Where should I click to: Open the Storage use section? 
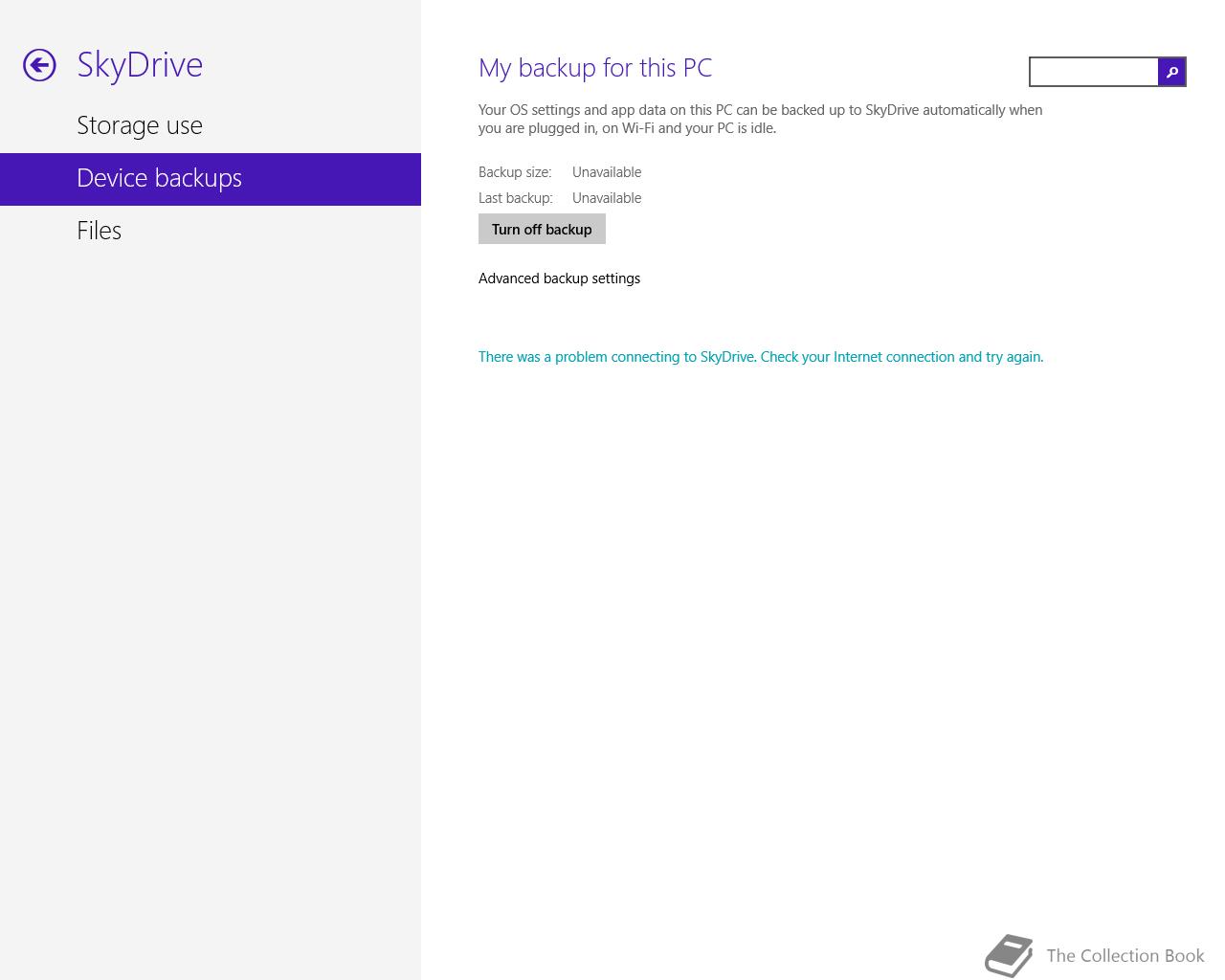click(x=211, y=125)
